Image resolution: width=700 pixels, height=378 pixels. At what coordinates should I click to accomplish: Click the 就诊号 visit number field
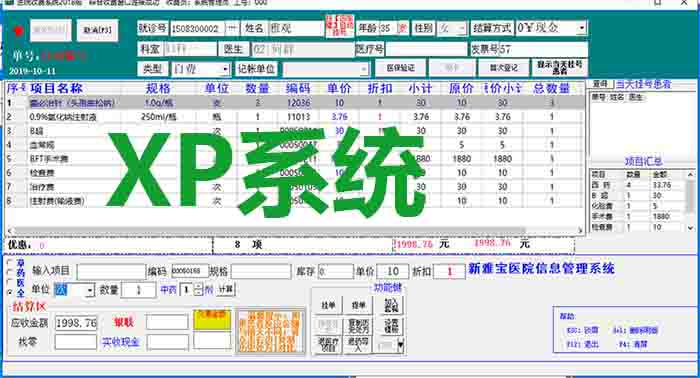pyautogui.click(x=197, y=29)
